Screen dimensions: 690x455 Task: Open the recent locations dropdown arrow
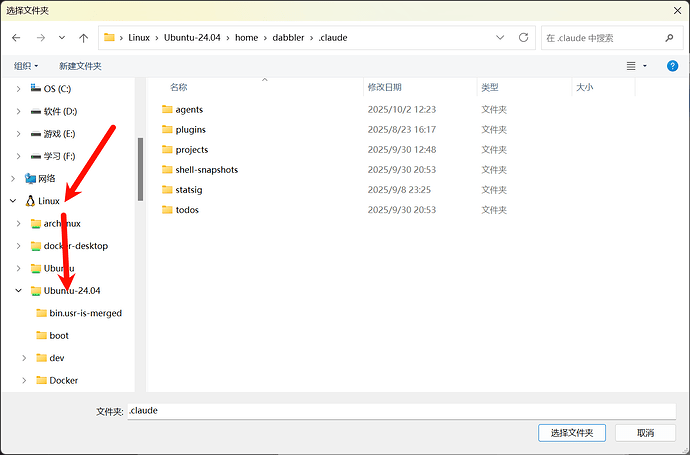62,38
